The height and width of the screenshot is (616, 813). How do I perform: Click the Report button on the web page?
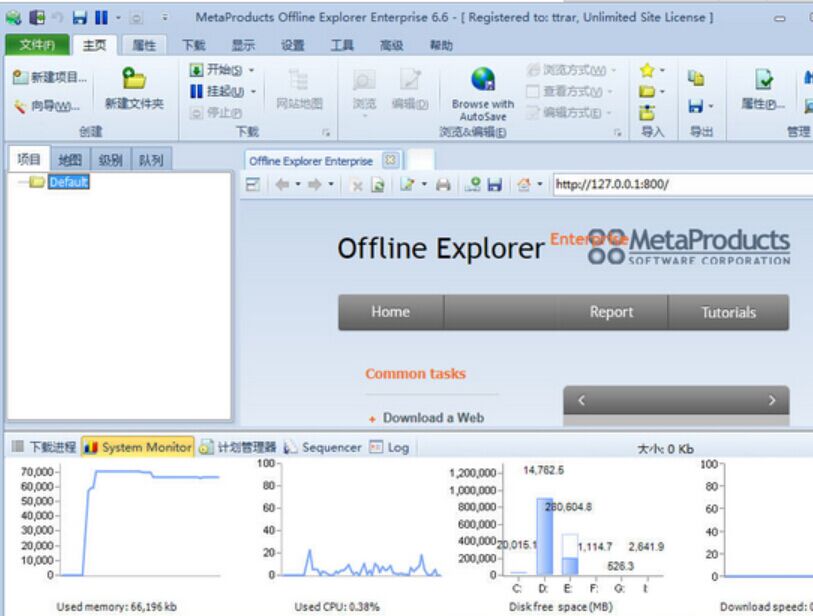click(612, 312)
